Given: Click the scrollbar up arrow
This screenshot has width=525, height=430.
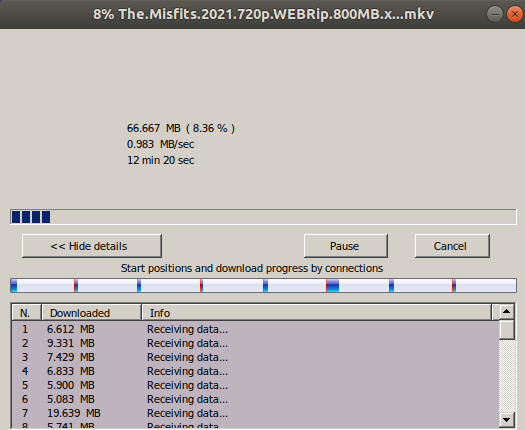Looking at the screenshot, I should (506, 312).
